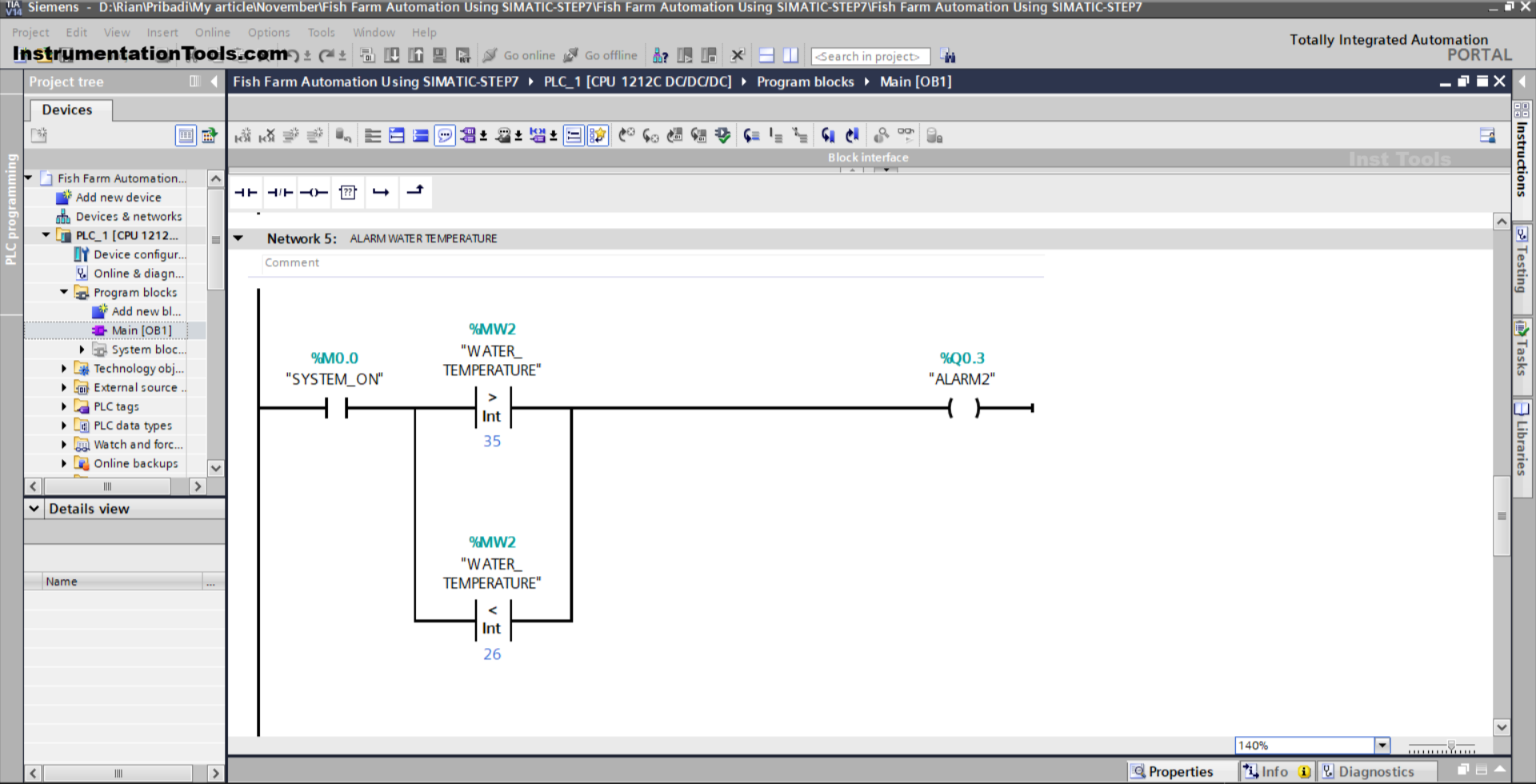1536x784 pixels.
Task: Insert a normally closed contact from favorites
Action: click(280, 192)
